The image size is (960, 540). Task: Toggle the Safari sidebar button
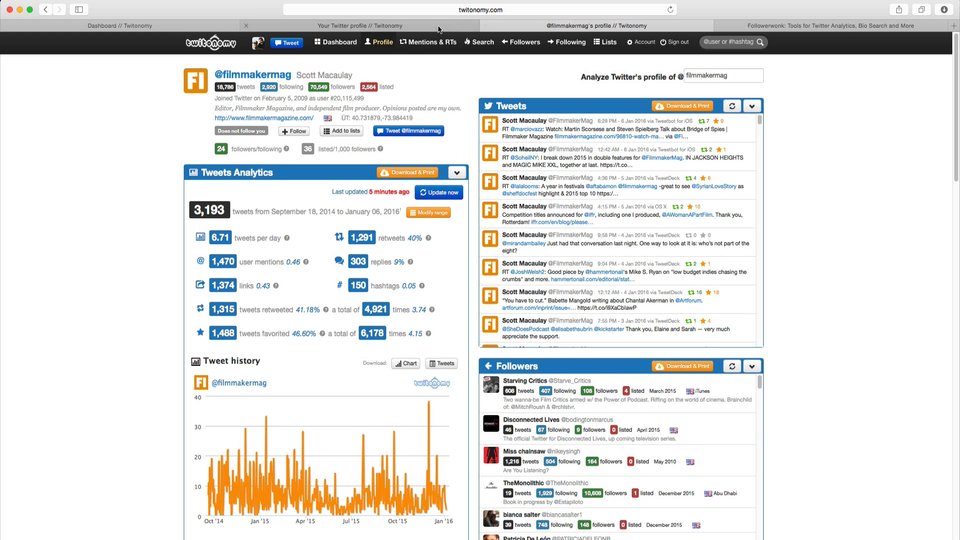[79, 9]
